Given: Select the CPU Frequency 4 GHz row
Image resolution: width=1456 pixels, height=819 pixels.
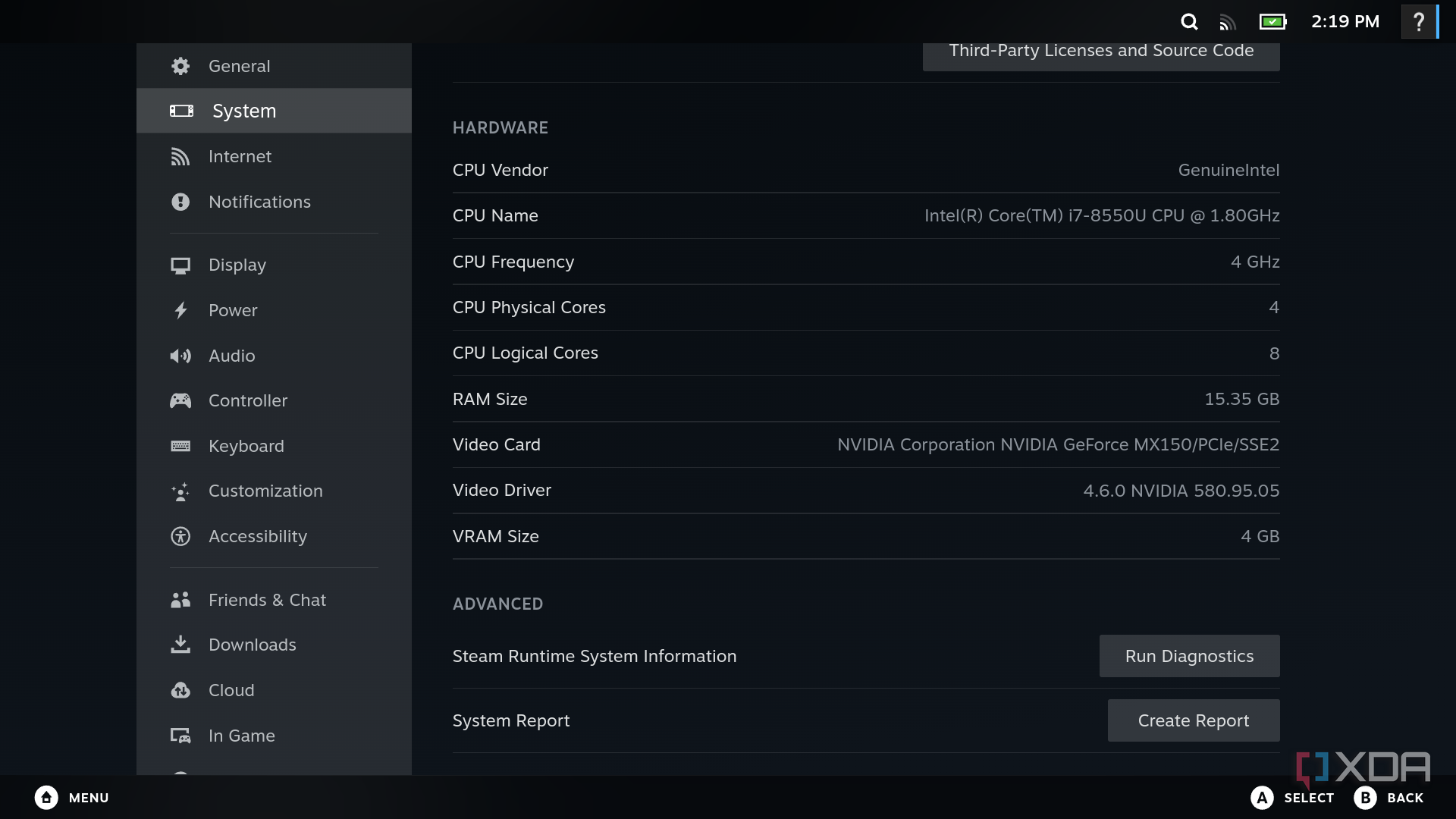Looking at the screenshot, I should coord(866,262).
